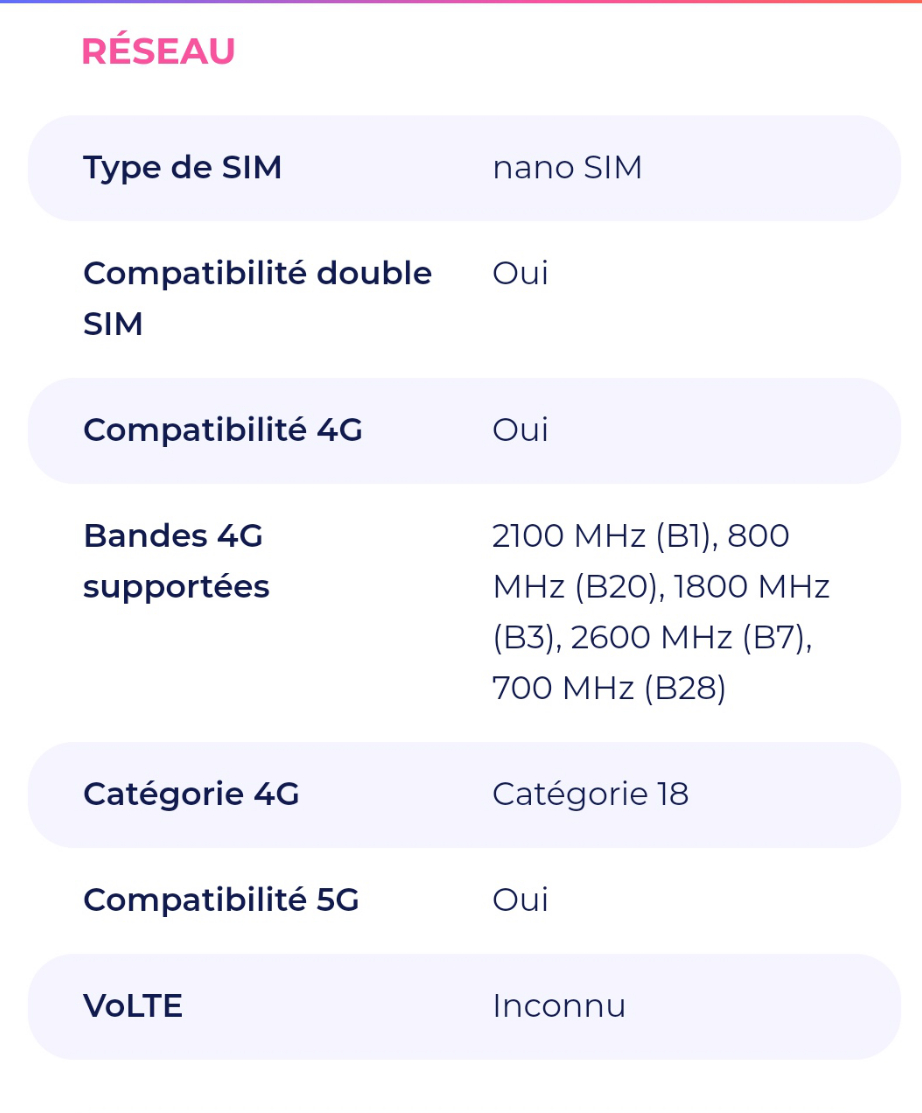Screen dimensions: 922x1113
Task: Select the Type de SIM label
Action: click(x=182, y=168)
